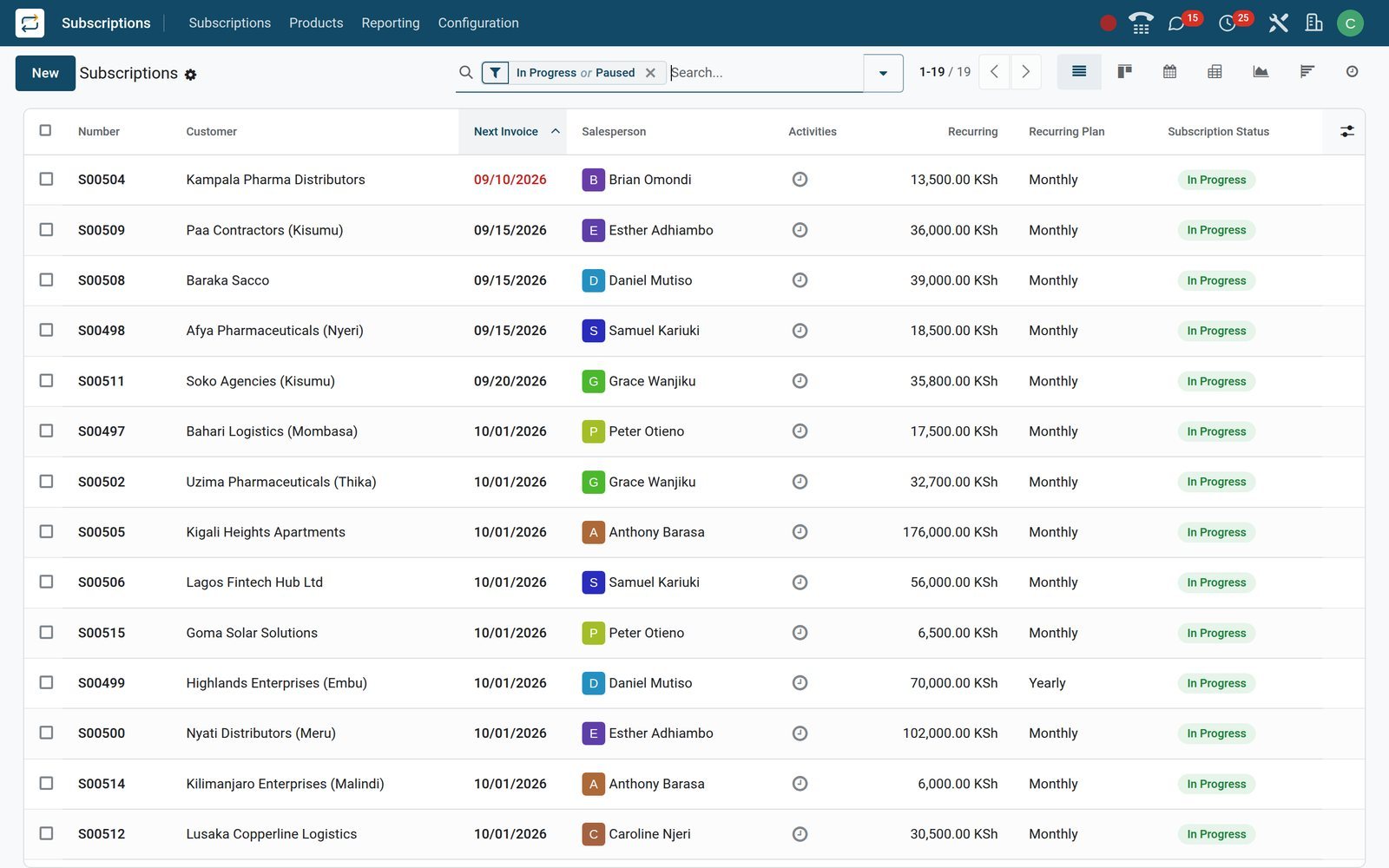Open the Reporting menu

pos(390,23)
